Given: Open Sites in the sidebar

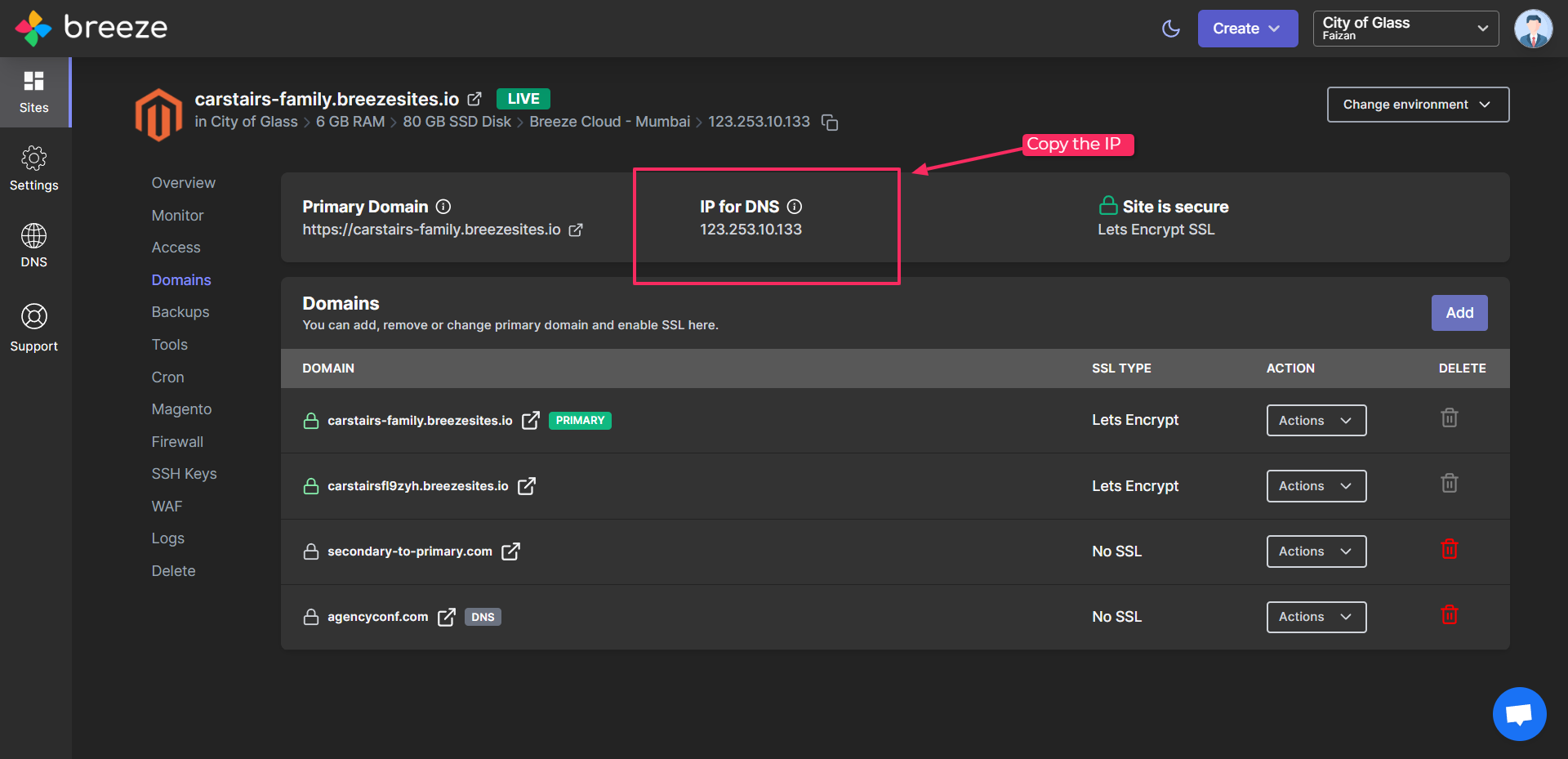Looking at the screenshot, I should click(x=34, y=92).
